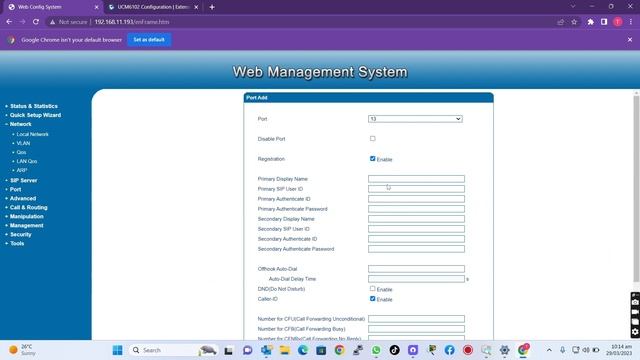Open weather widget showing 26°C
Image resolution: width=640 pixels, height=360 pixels.
(22, 350)
